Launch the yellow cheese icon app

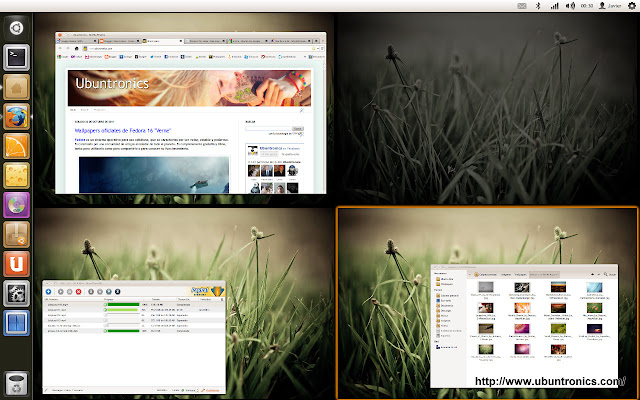(16, 175)
